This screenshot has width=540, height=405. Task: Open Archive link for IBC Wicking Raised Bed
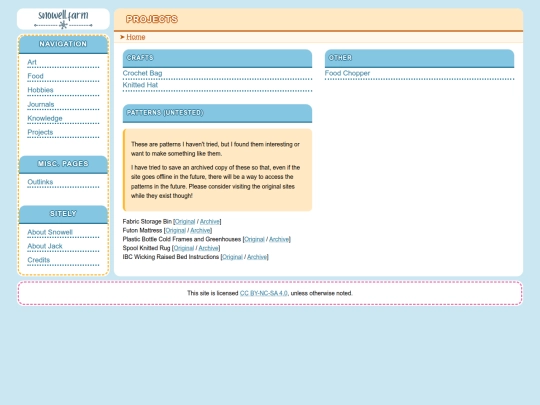(x=257, y=257)
